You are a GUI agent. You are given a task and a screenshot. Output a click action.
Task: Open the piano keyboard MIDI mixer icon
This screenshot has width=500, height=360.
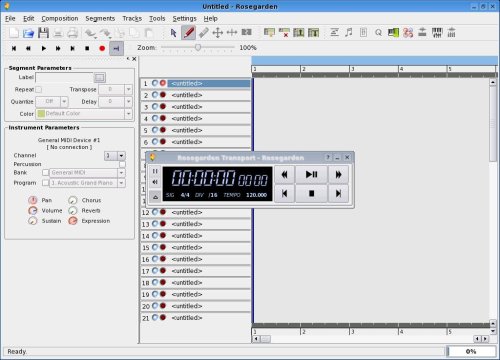click(x=437, y=33)
